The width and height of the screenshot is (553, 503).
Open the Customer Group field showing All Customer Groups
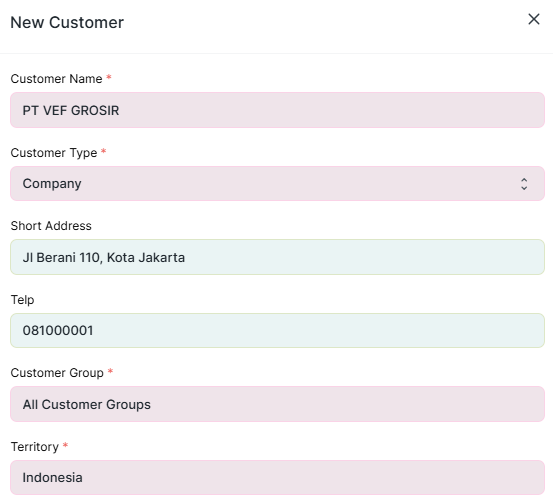[277, 404]
